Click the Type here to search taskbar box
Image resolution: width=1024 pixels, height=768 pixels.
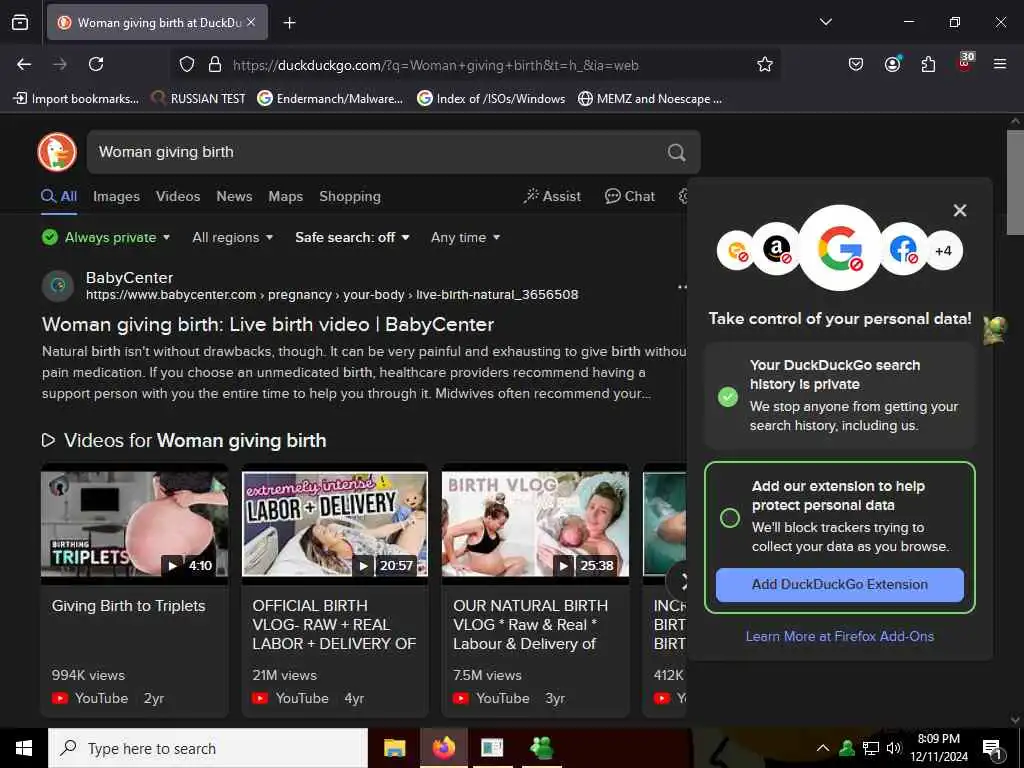pyautogui.click(x=208, y=748)
